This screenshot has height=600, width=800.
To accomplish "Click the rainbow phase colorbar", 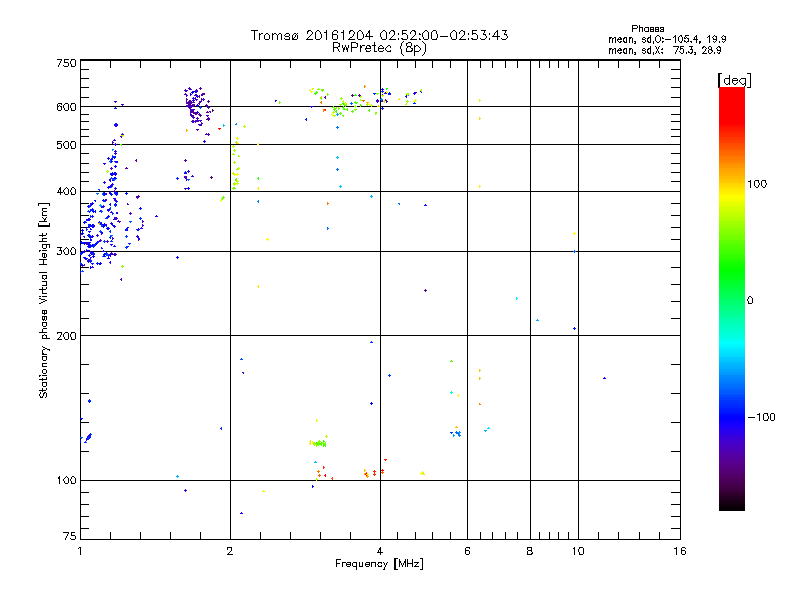I will click(x=732, y=298).
